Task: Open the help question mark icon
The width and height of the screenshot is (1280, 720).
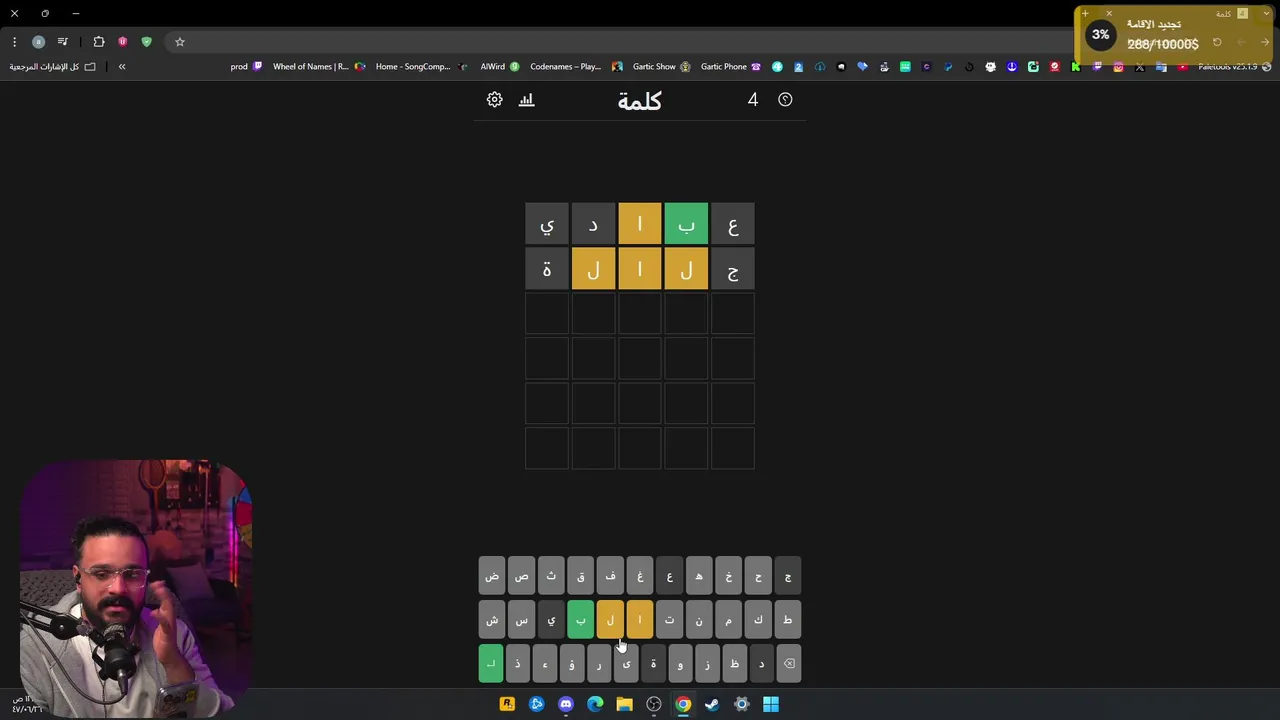Action: (x=785, y=100)
